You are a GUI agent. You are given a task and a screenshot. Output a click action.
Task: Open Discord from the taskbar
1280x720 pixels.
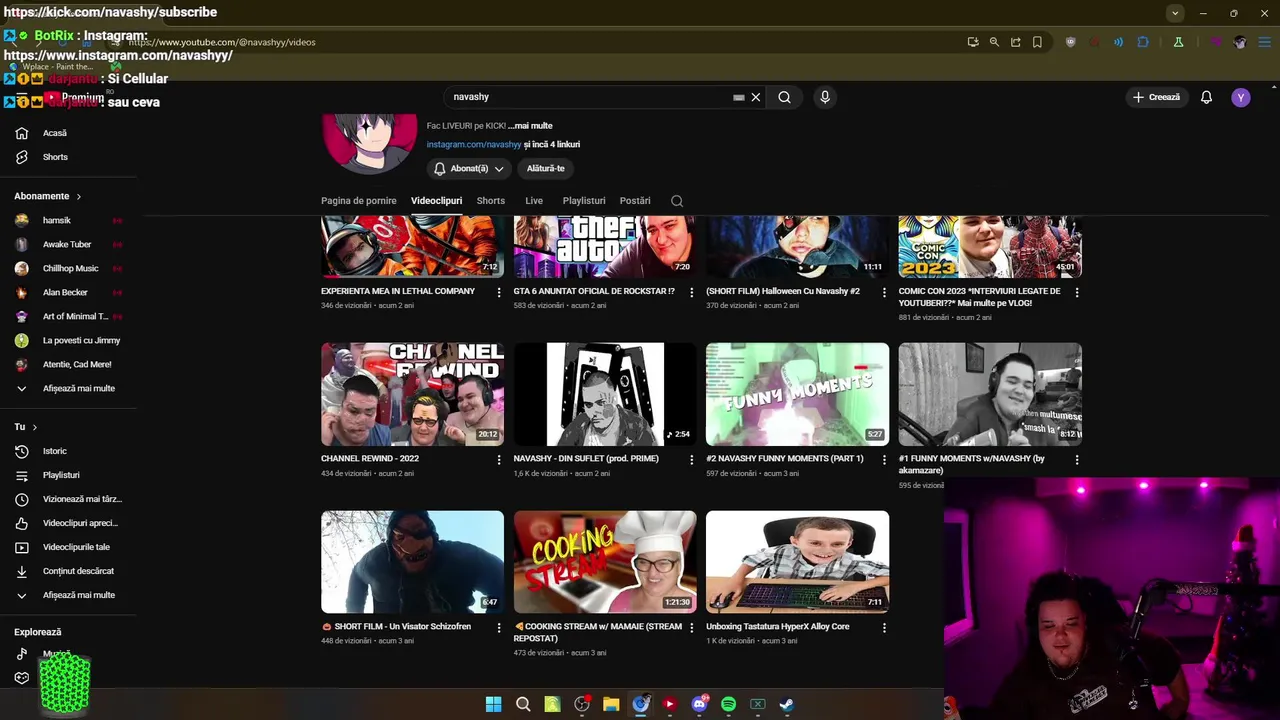(699, 704)
